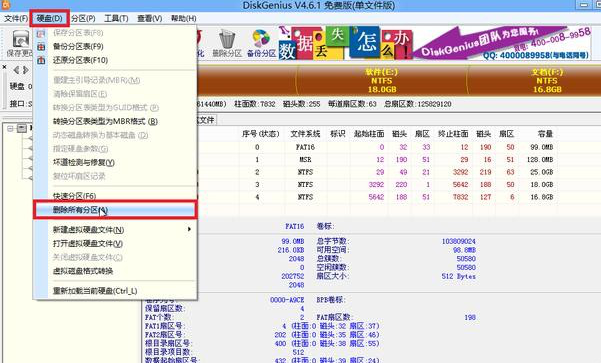601x363 pixels.
Task: Select the 文档(F:) NTFS partition bar
Action: tap(535, 80)
